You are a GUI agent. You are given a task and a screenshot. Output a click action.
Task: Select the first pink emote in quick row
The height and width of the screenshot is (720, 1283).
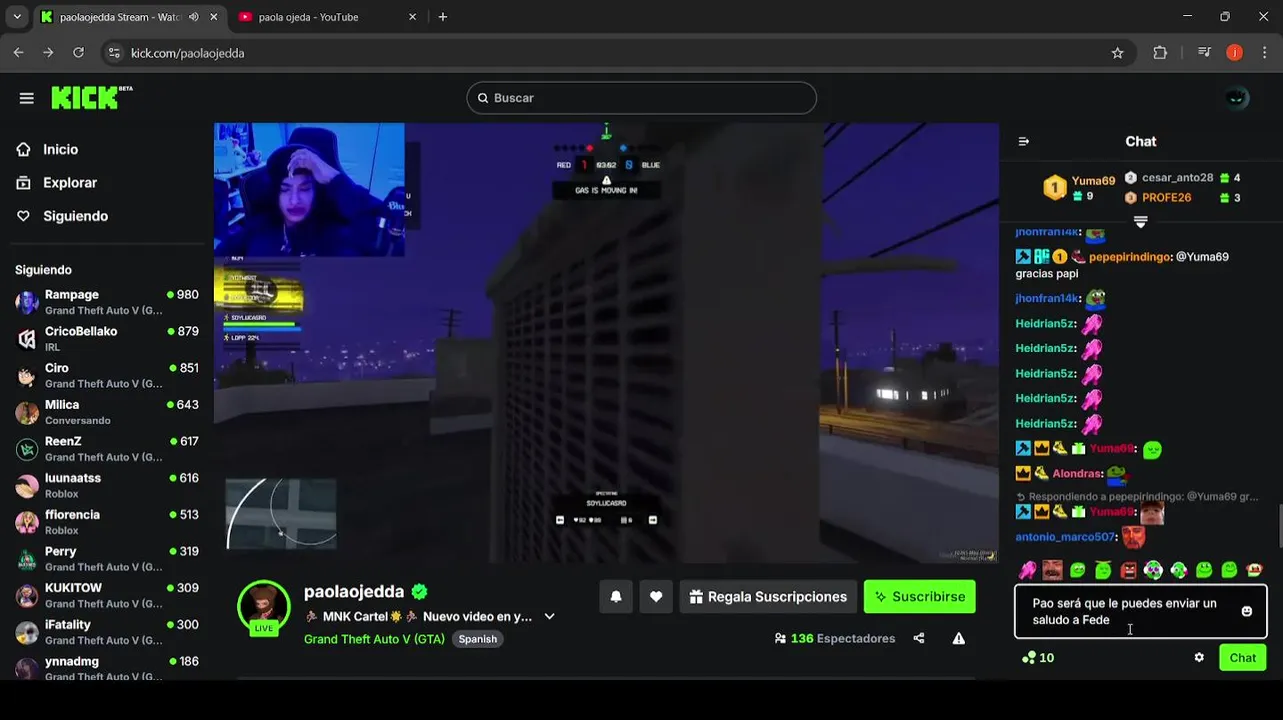click(1027, 570)
